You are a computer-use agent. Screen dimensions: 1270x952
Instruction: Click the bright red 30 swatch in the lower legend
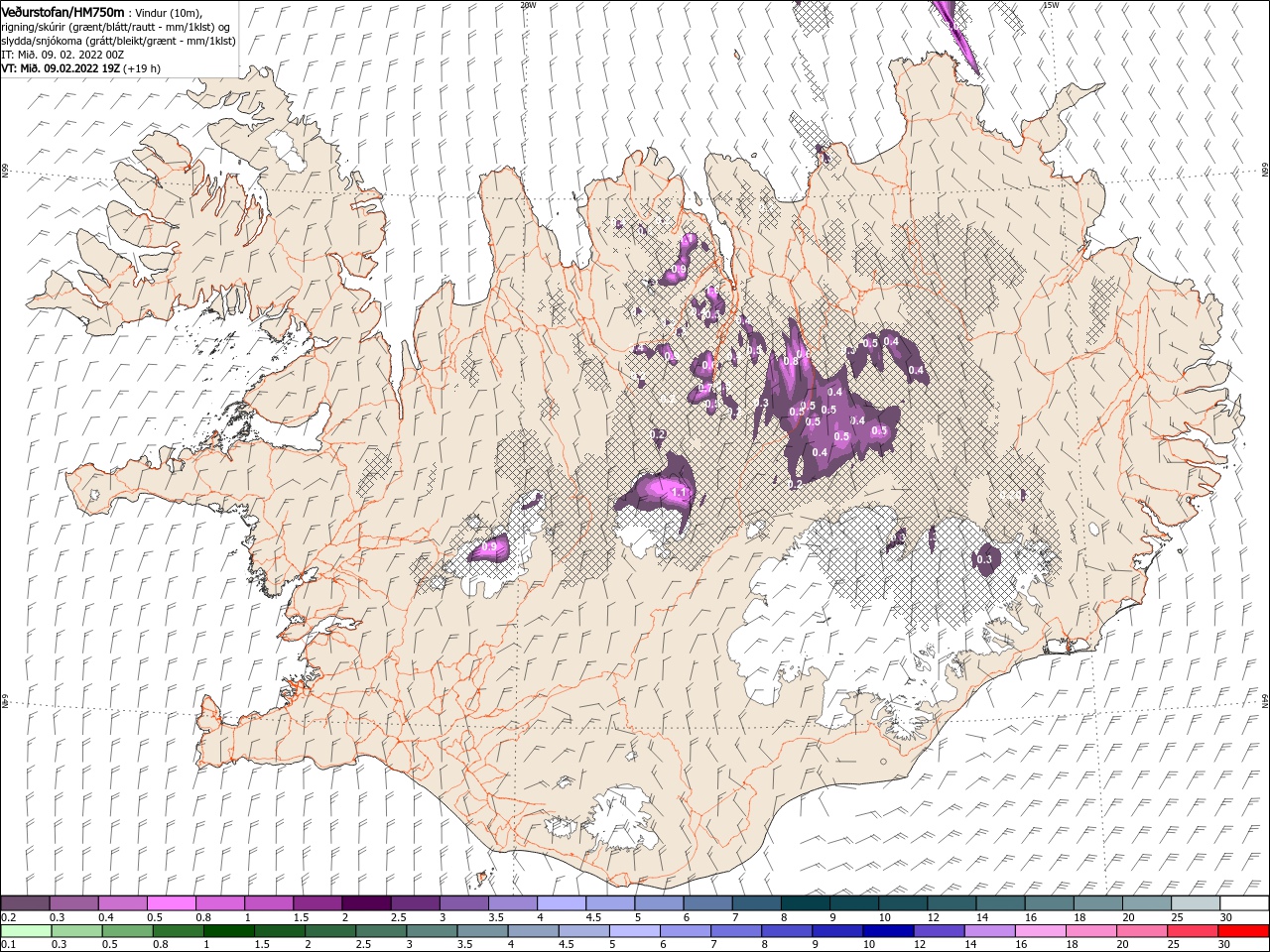[x=1244, y=931]
